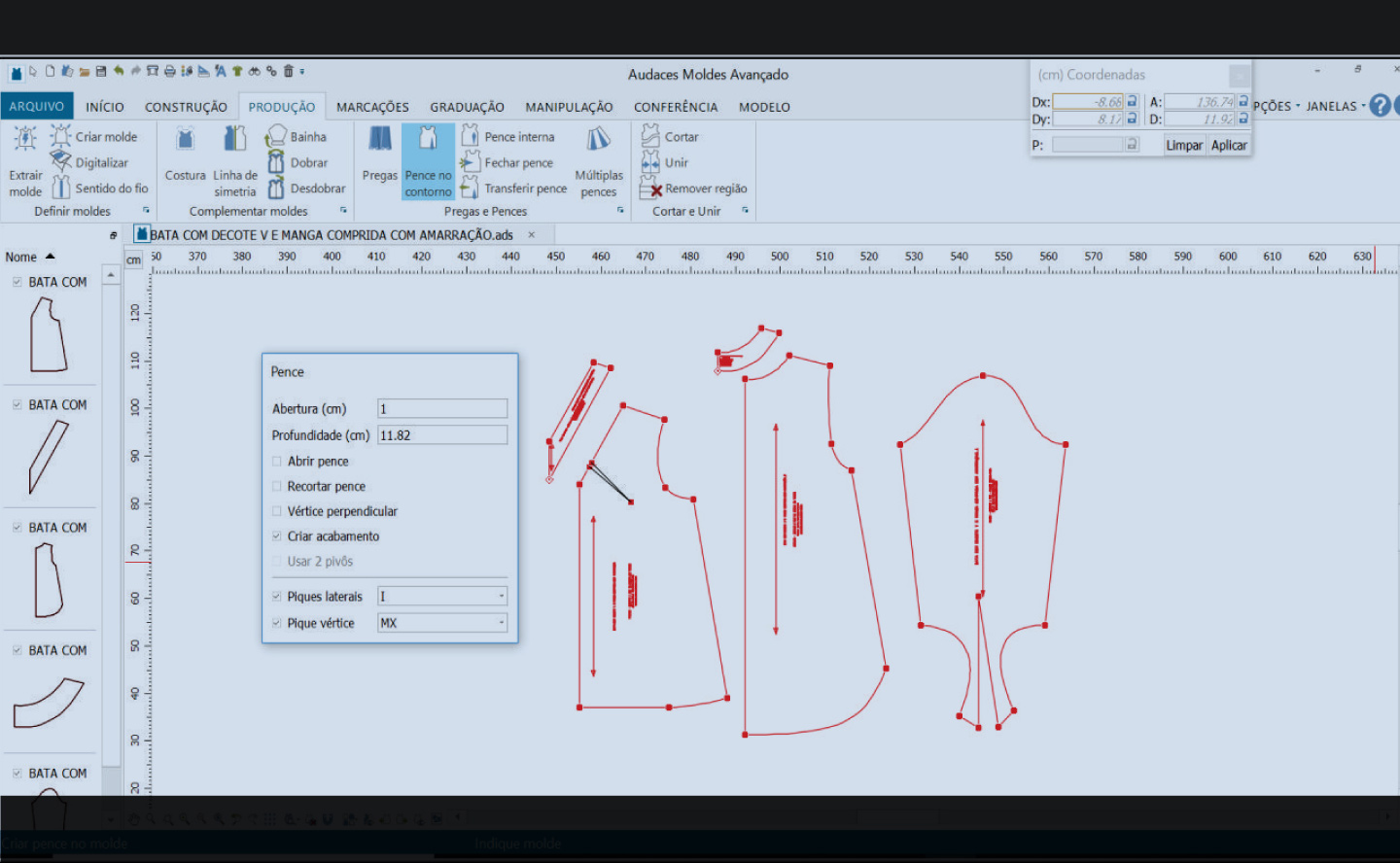
Task: Toggle the lock icon beside Dx field
Action: (x=1132, y=101)
